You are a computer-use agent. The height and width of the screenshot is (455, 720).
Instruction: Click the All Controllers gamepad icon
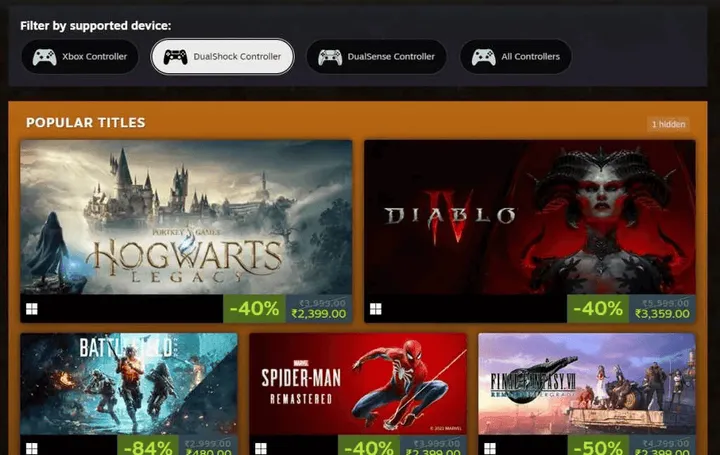pyautogui.click(x=484, y=57)
